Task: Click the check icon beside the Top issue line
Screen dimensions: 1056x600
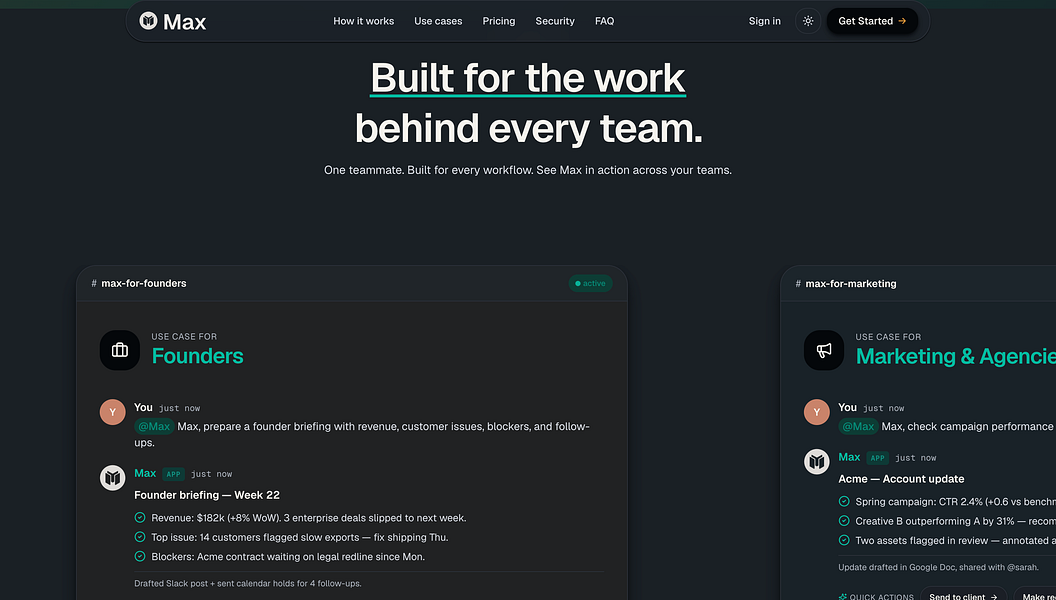Action: pos(139,537)
